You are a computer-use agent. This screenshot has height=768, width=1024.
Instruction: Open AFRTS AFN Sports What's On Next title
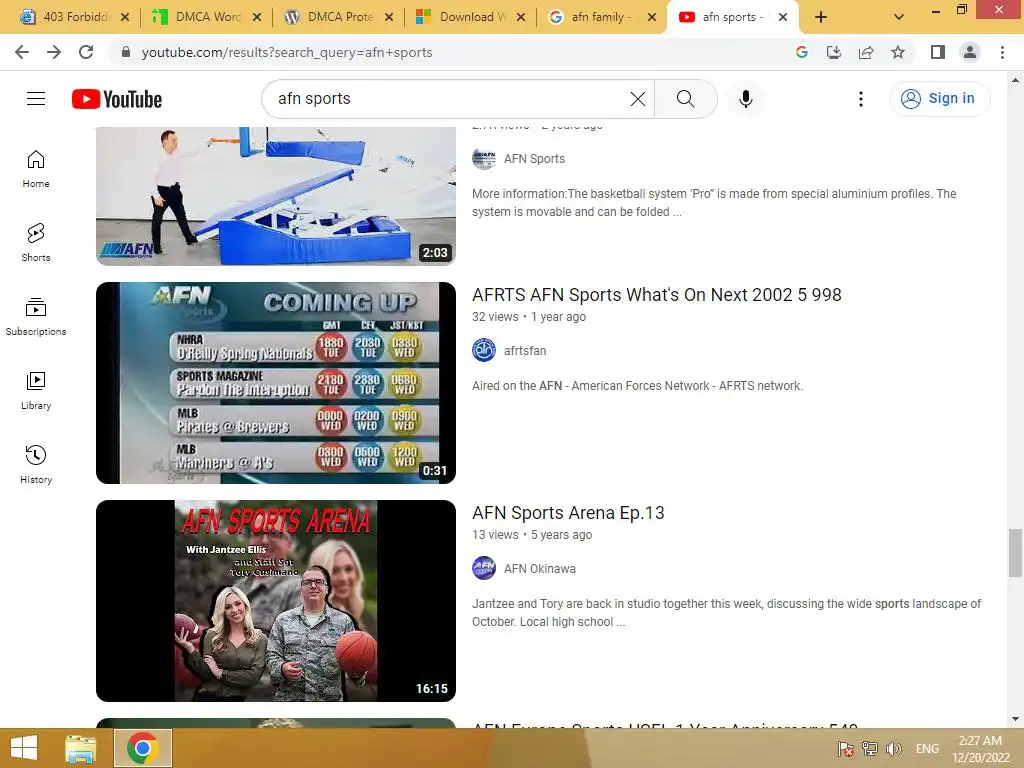(656, 295)
